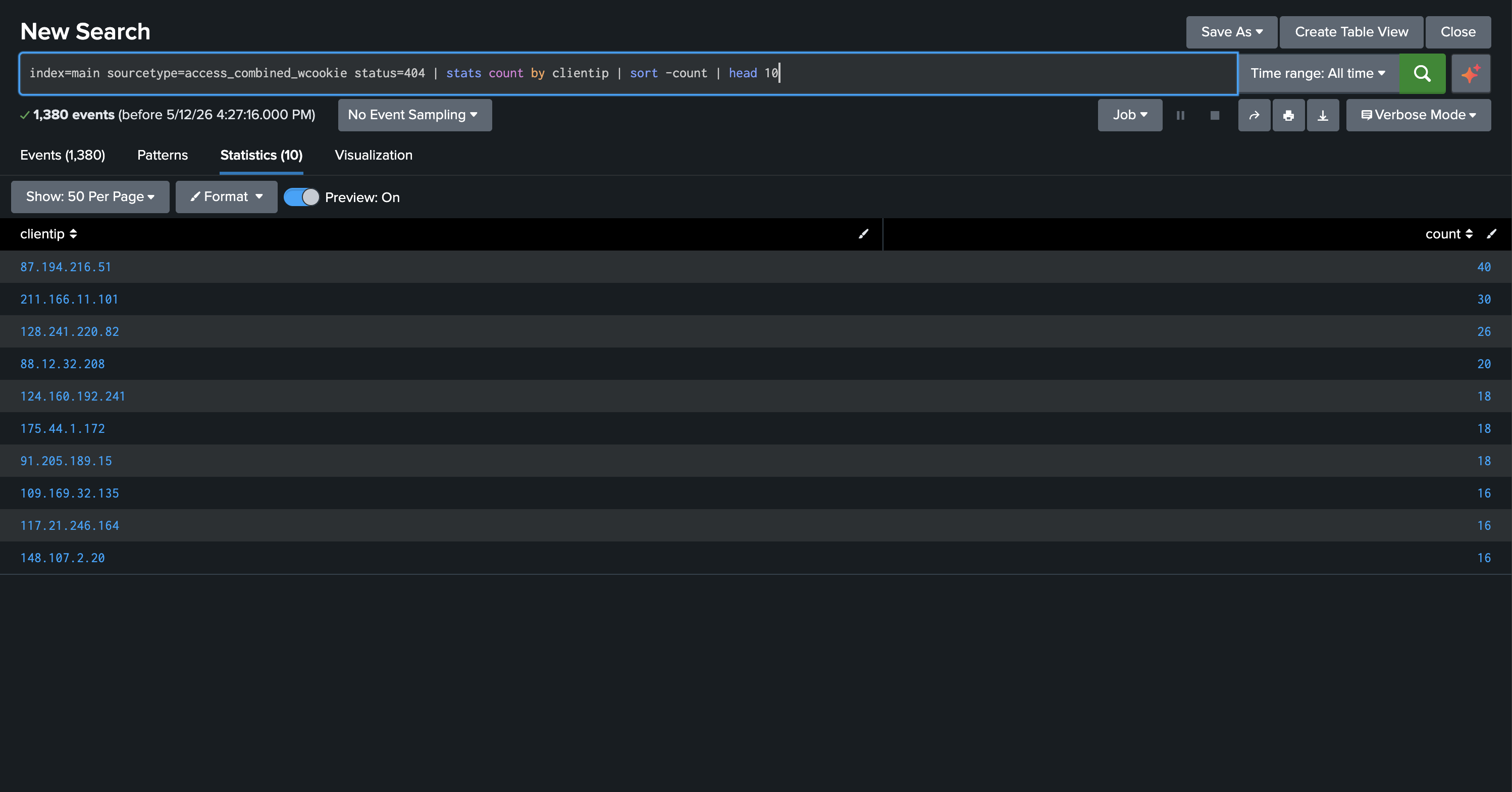Expand the No Event Sampling dropdown
This screenshot has width=1512, height=792.
tap(414, 115)
